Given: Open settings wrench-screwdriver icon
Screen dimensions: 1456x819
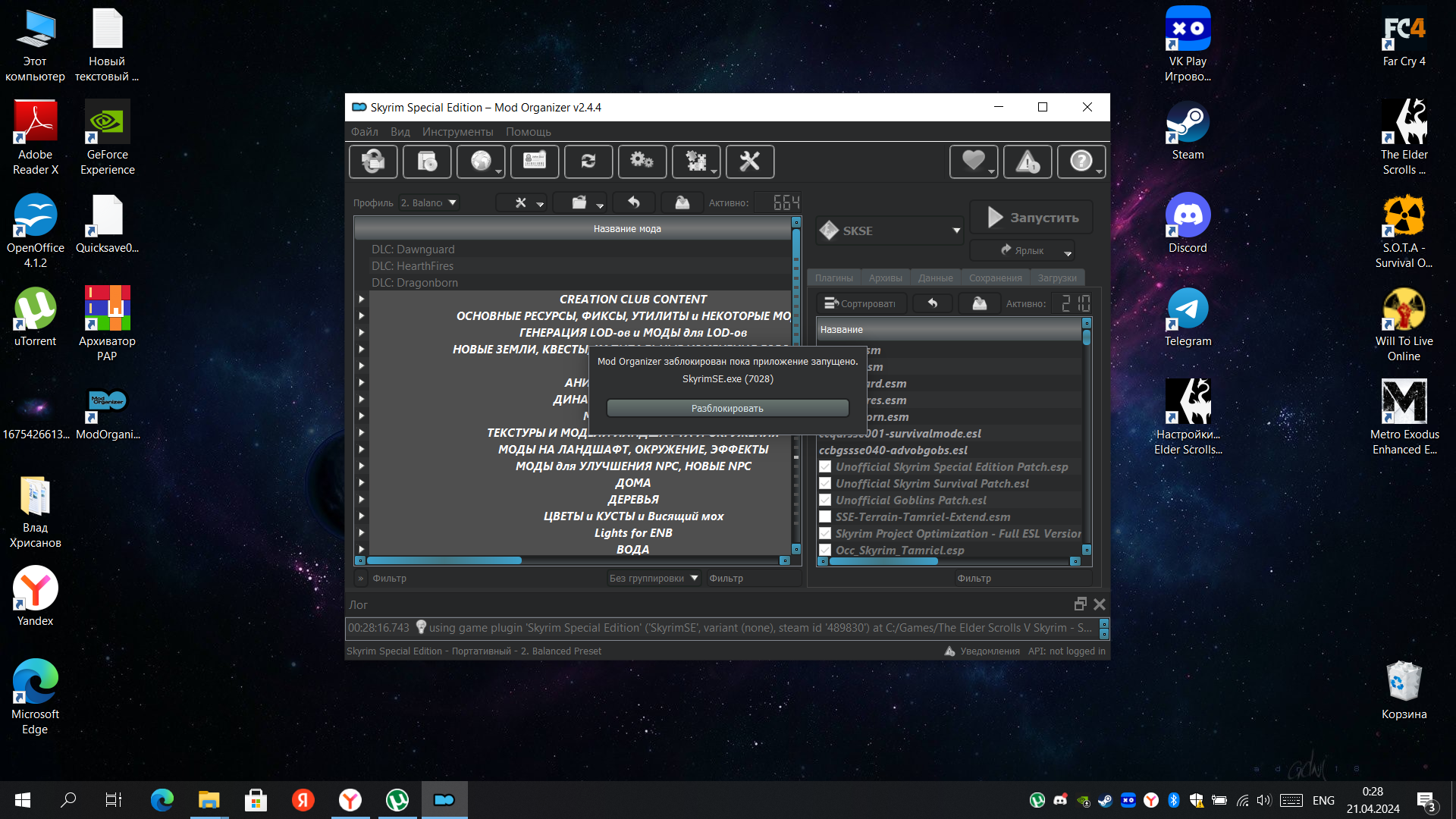Looking at the screenshot, I should click(750, 162).
